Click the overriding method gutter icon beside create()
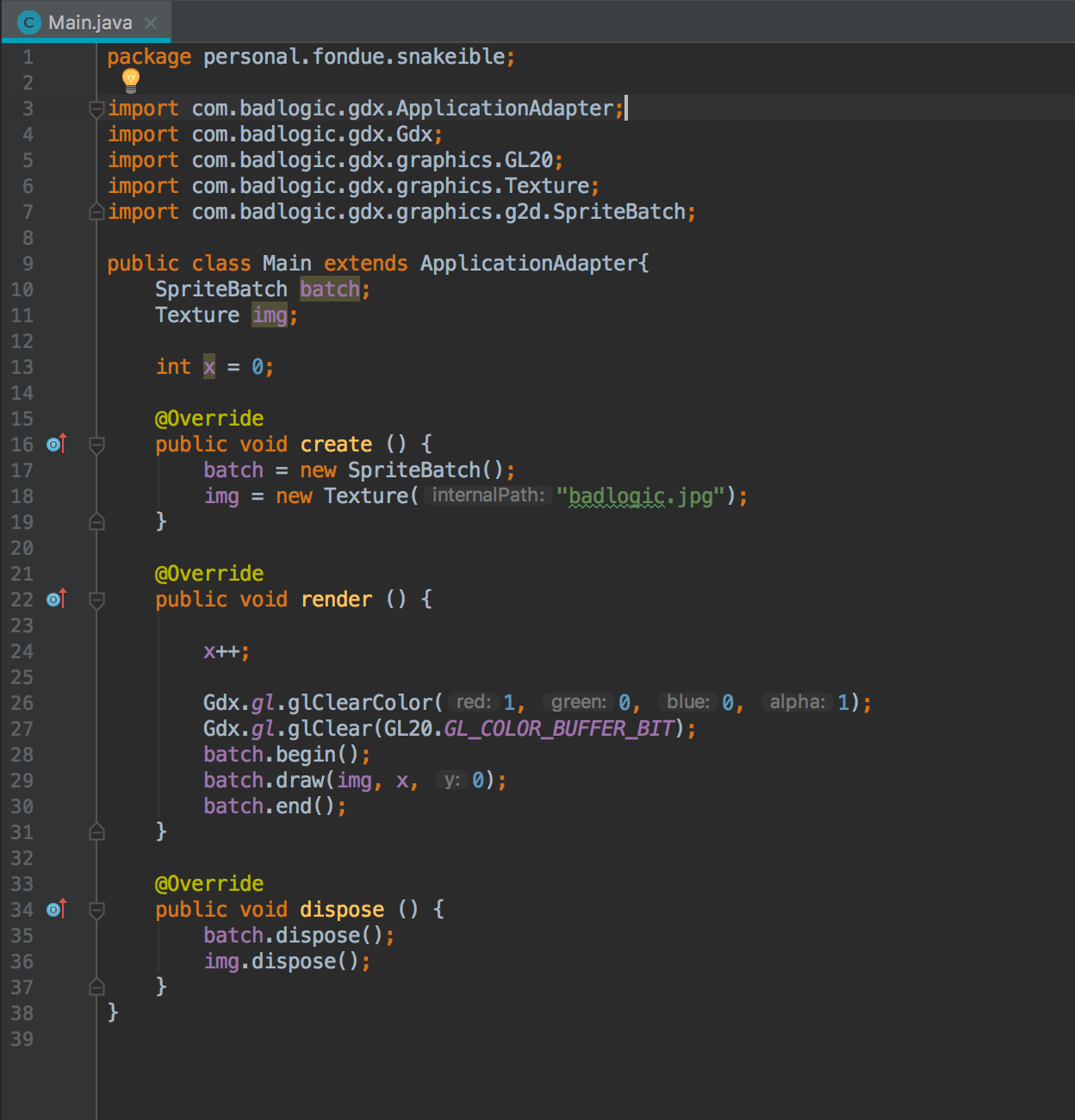This screenshot has height=1120, width=1075. pos(55,444)
